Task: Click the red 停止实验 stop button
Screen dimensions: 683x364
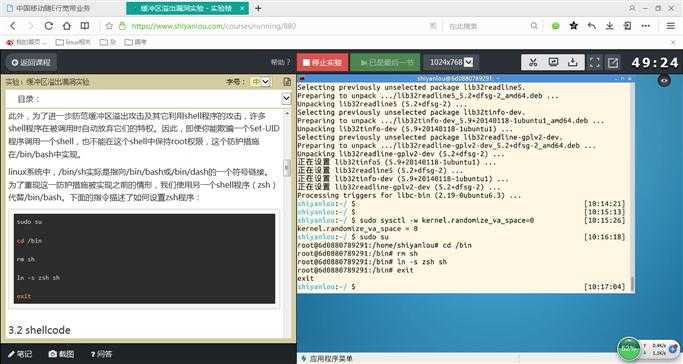Action: pyautogui.click(x=323, y=62)
